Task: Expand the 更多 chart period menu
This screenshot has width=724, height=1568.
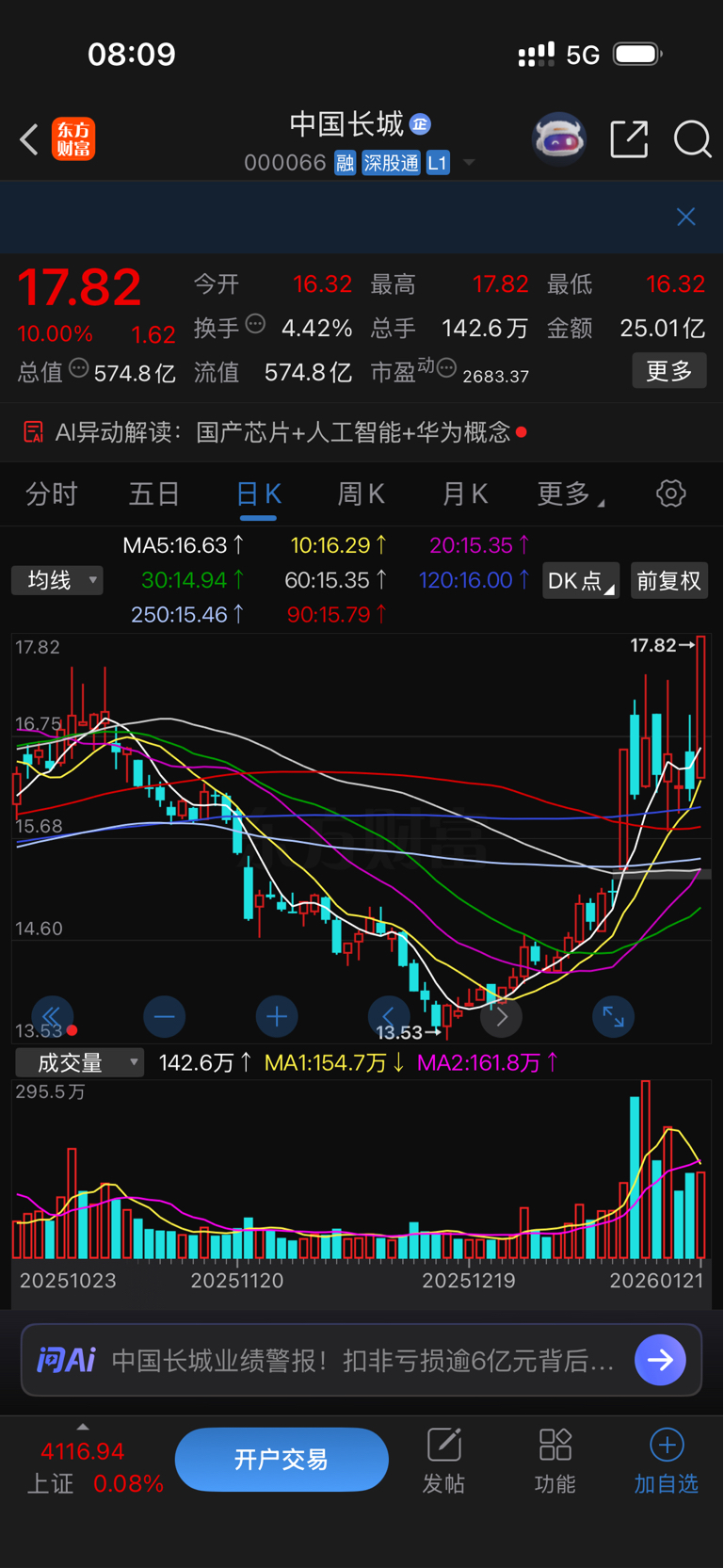Action: 569,494
